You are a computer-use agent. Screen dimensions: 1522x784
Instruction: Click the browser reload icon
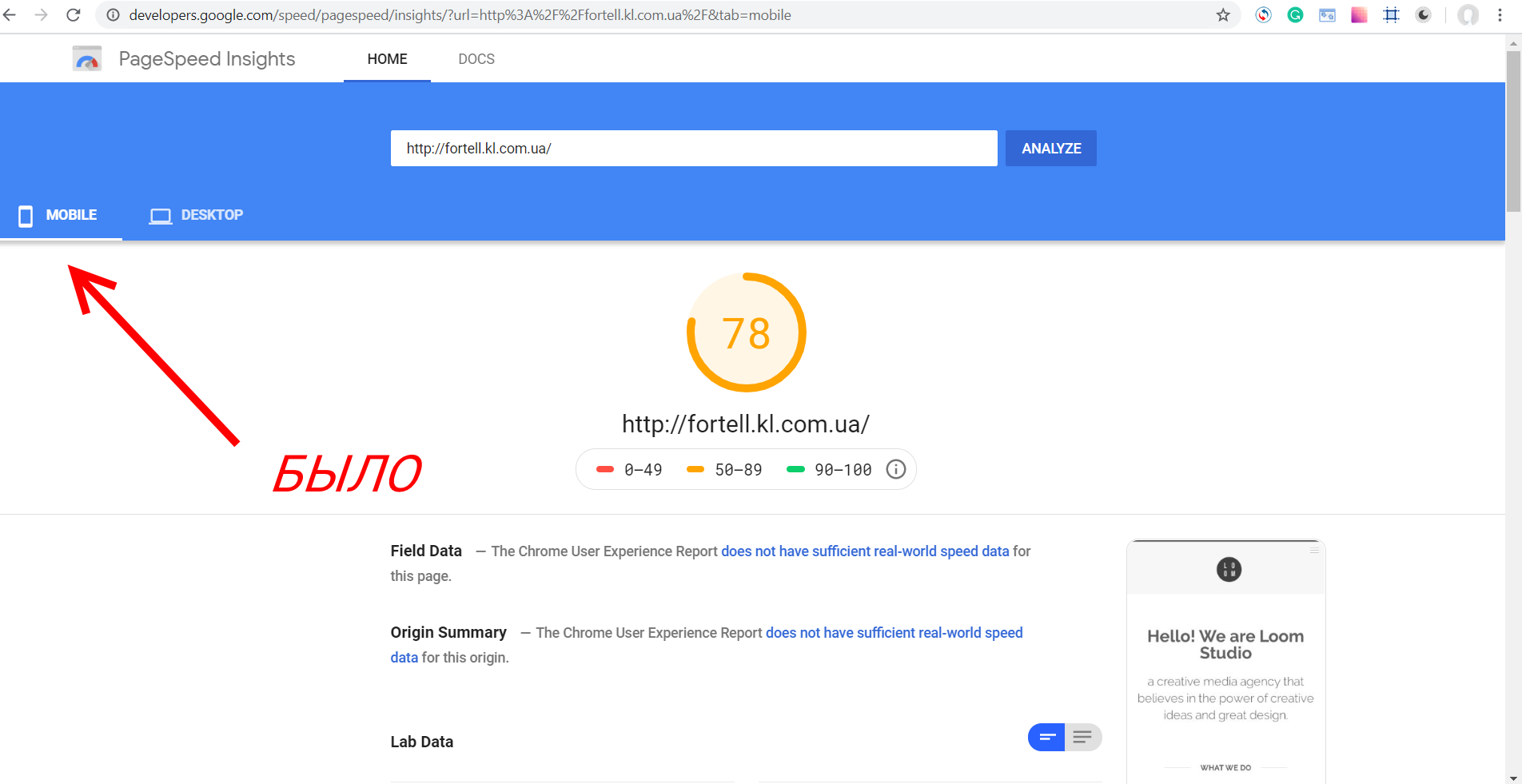click(x=73, y=15)
